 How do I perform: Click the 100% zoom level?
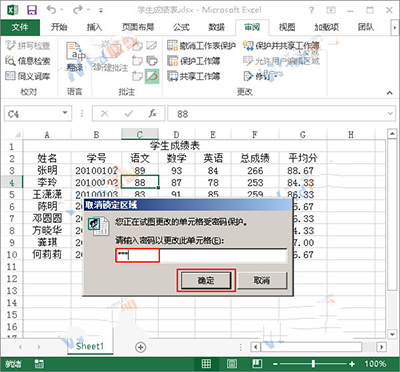[x=375, y=364]
